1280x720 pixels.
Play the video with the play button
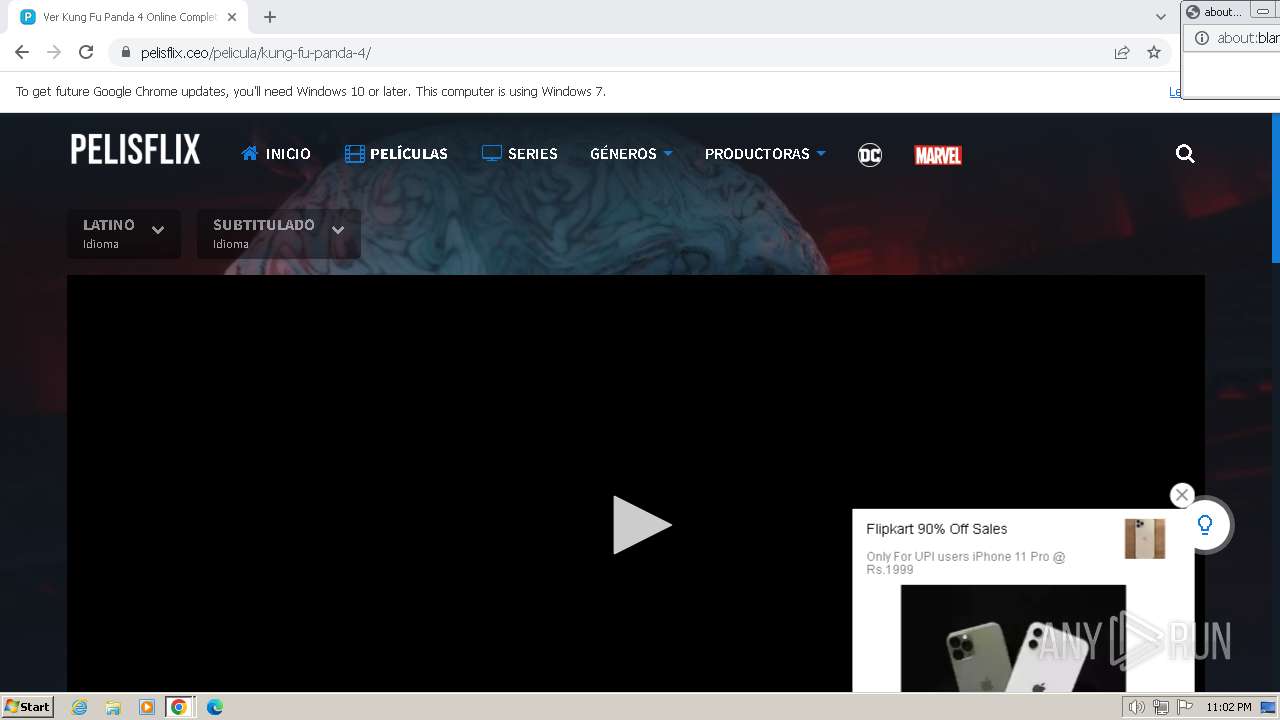point(641,525)
